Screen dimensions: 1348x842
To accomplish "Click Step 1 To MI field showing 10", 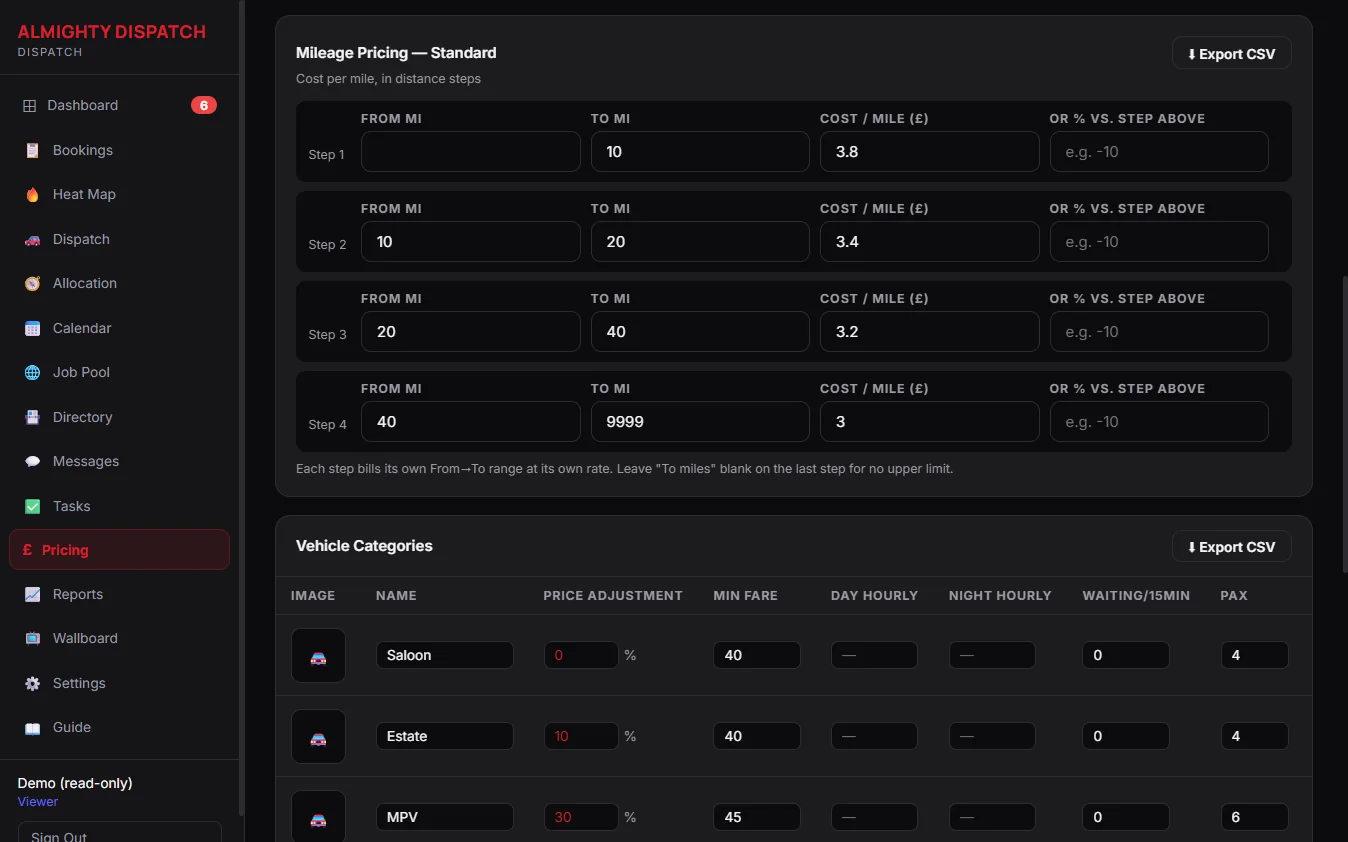I will pyautogui.click(x=700, y=152).
